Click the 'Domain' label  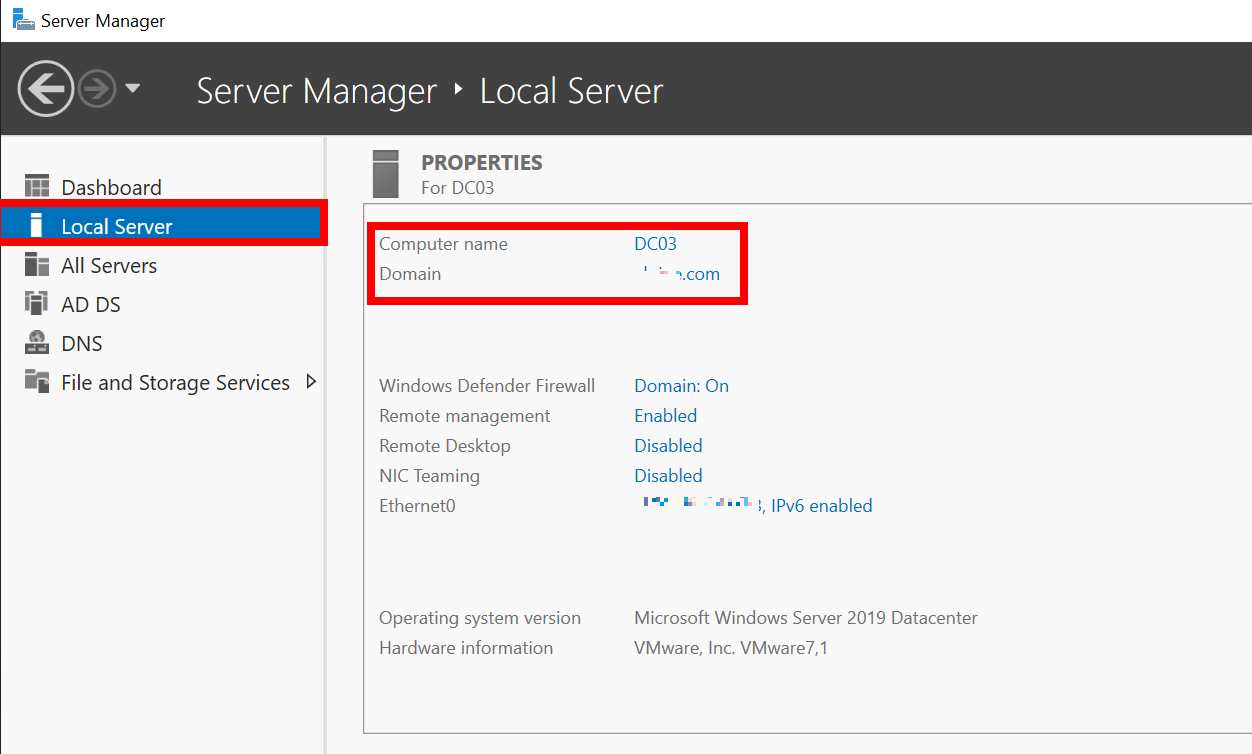pos(410,274)
